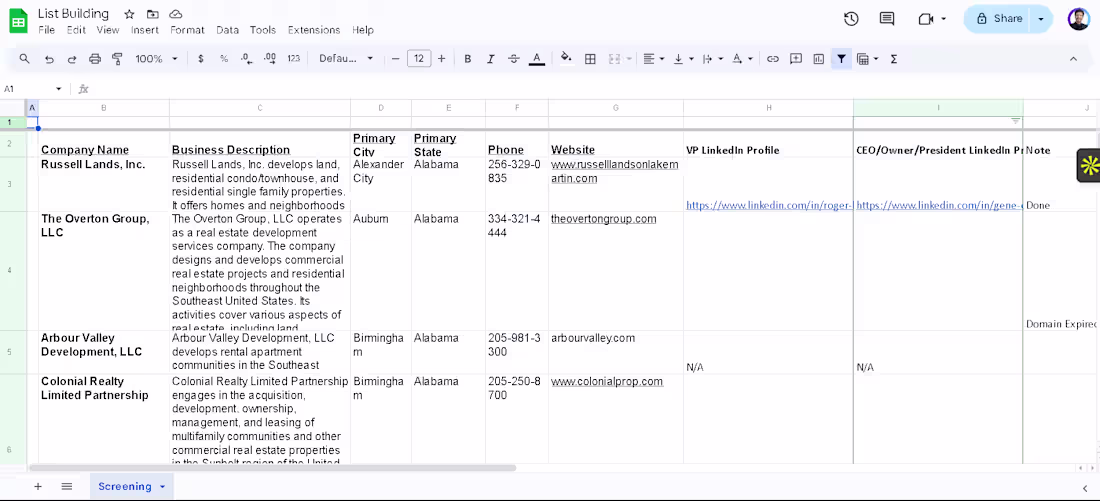Viewport: 1100px width, 501px height.
Task: Open the Name box dropdown arrow
Action: click(59, 89)
